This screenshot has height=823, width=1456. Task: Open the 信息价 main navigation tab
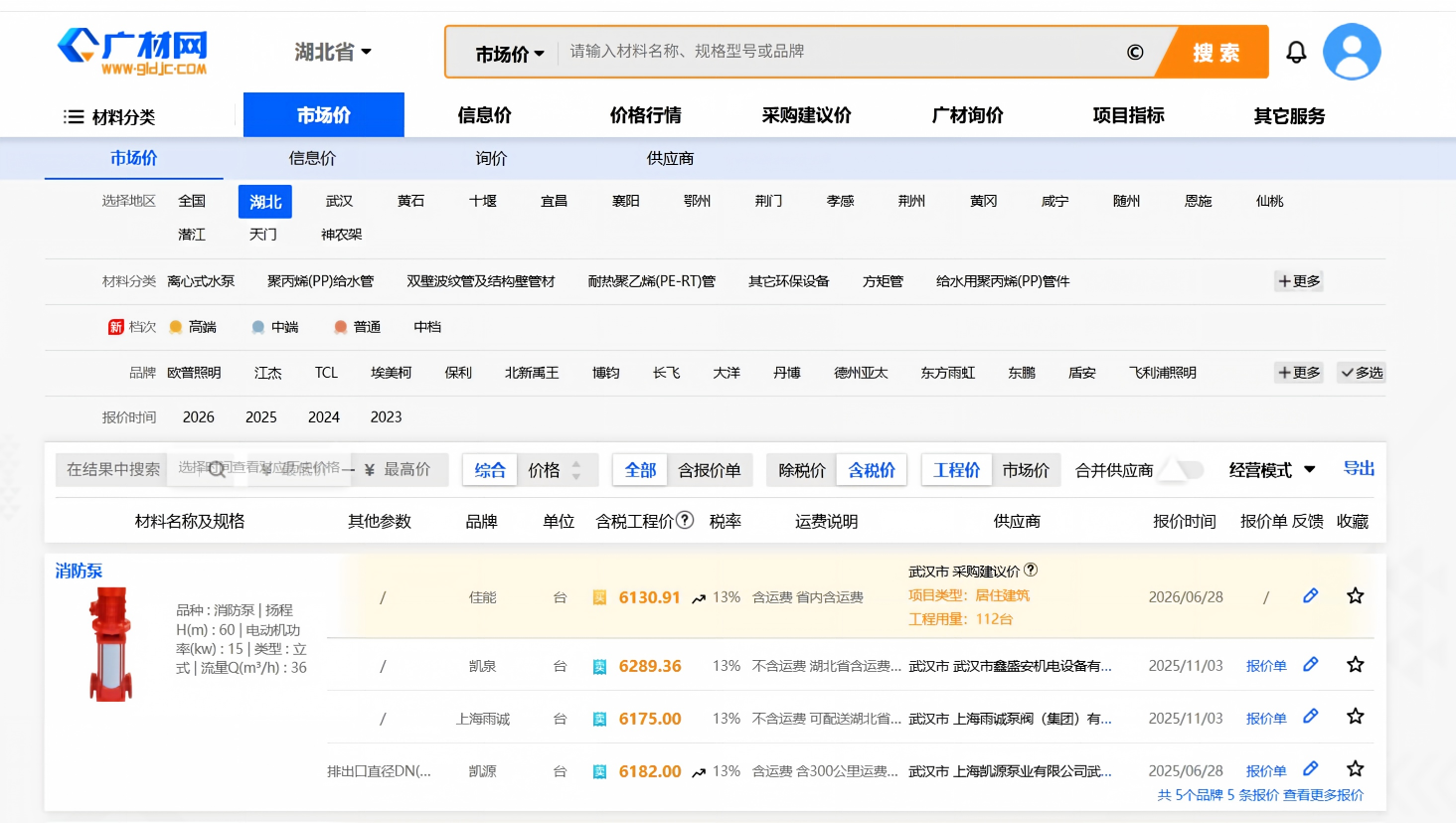pos(485,115)
